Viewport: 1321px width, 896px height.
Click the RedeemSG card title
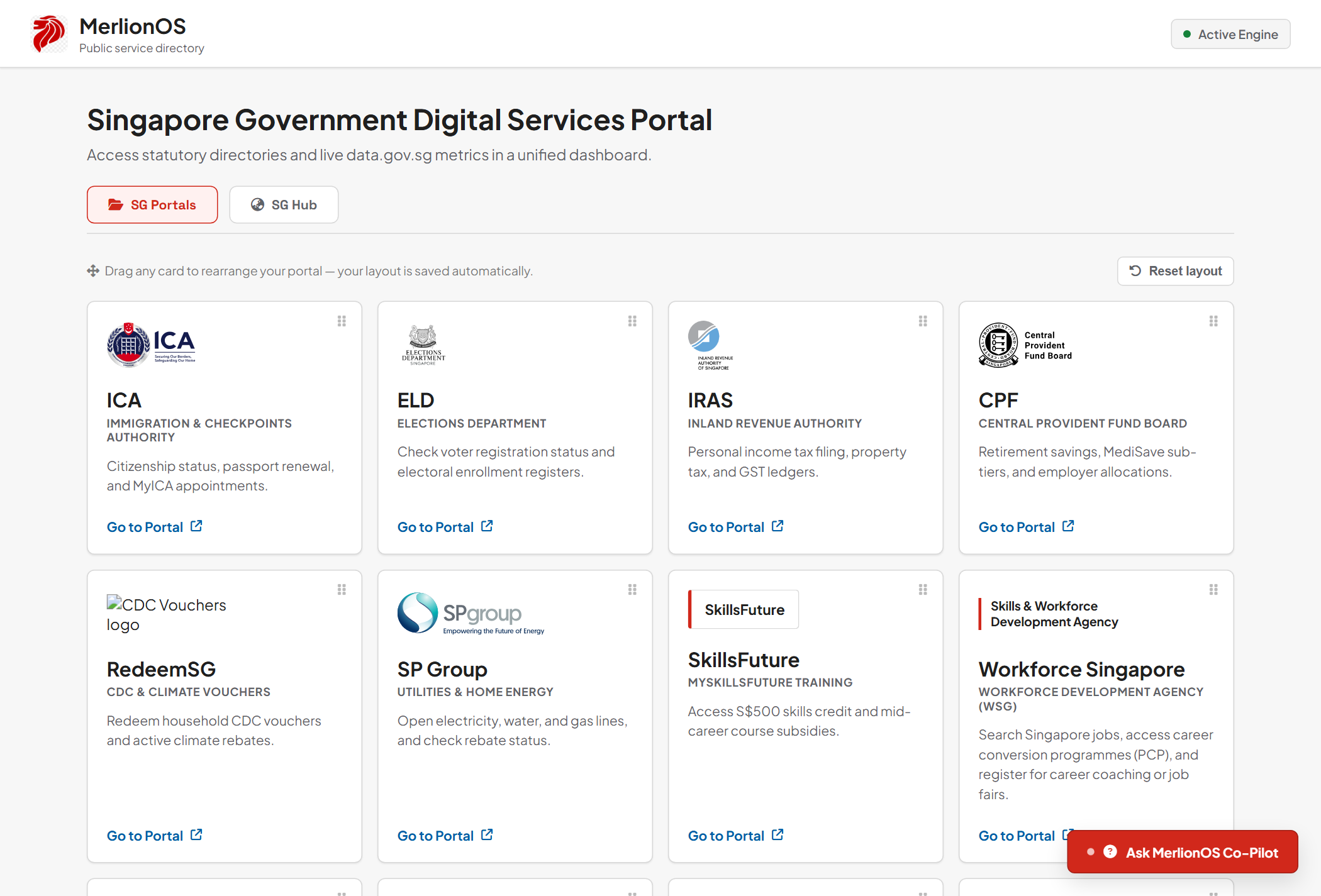161,669
